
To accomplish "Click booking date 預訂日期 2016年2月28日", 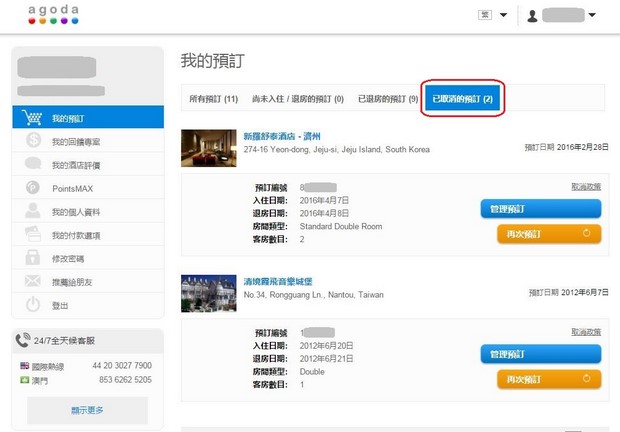I will 566,147.
